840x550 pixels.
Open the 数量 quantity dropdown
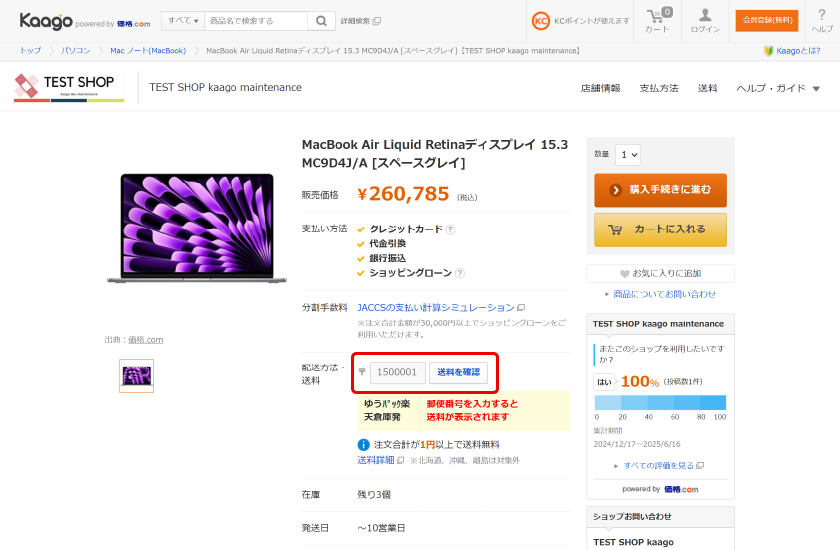click(x=628, y=155)
